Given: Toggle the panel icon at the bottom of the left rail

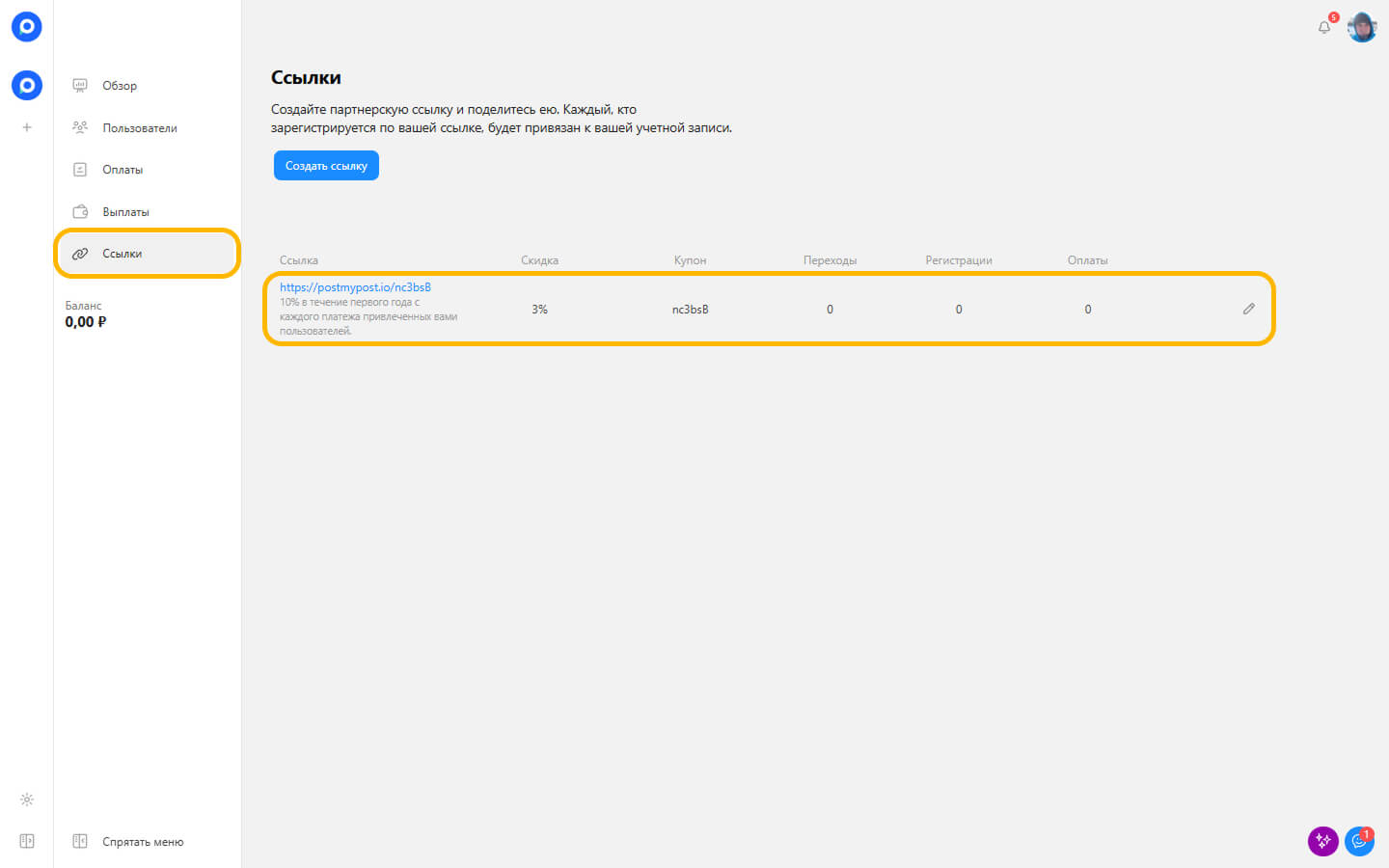Looking at the screenshot, I should pos(27,841).
